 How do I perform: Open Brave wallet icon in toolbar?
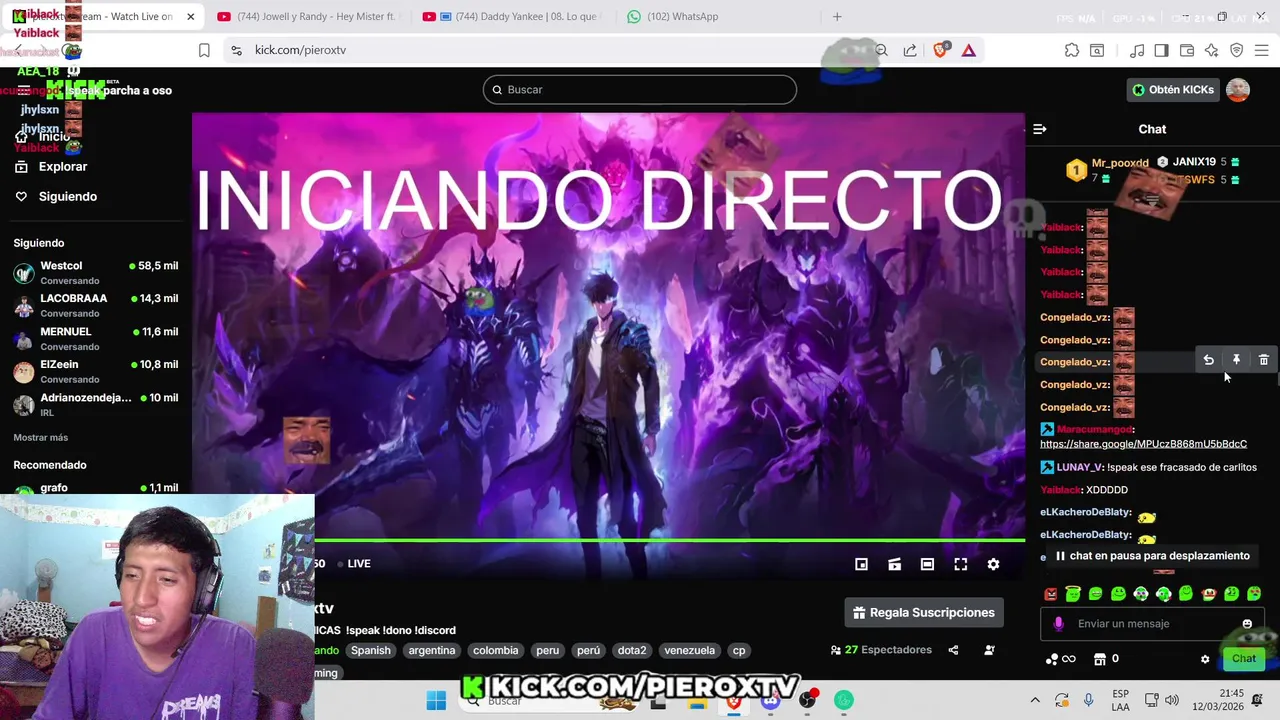coord(1187,50)
